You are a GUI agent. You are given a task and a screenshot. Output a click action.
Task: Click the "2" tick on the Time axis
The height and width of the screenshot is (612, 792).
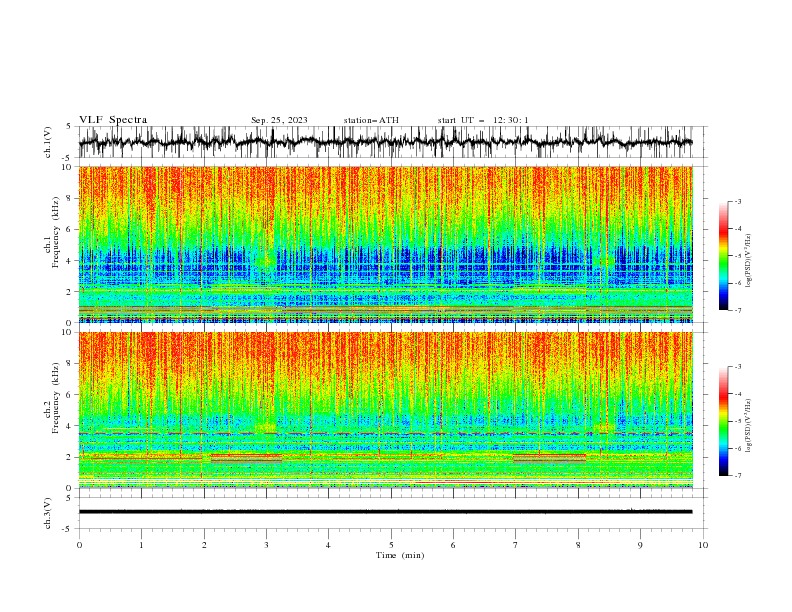click(x=204, y=545)
